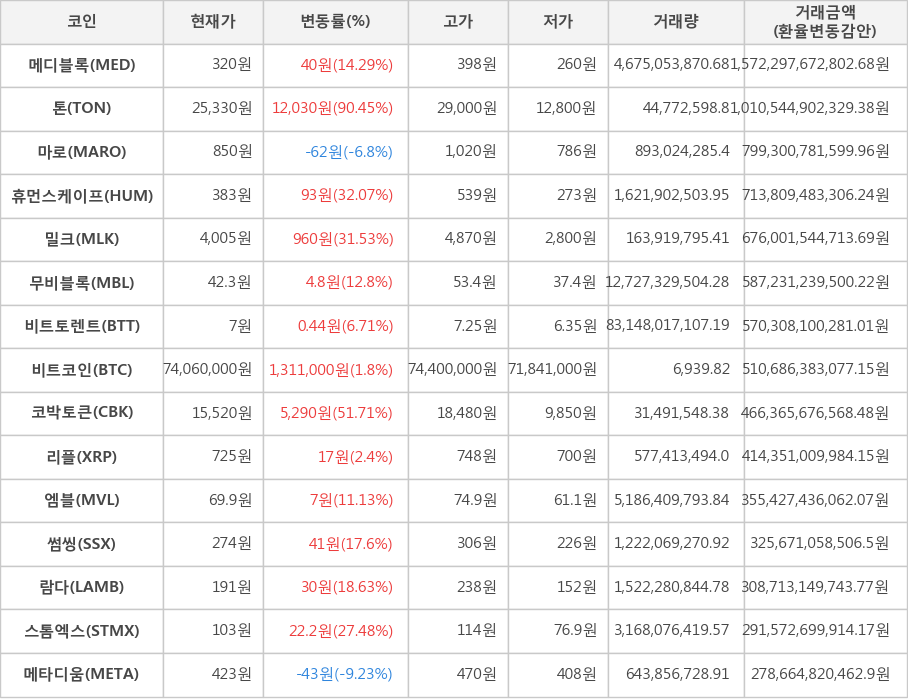The height and width of the screenshot is (700, 908).
Task: Open the 메디블록(MED) coin row
Action: (82, 65)
